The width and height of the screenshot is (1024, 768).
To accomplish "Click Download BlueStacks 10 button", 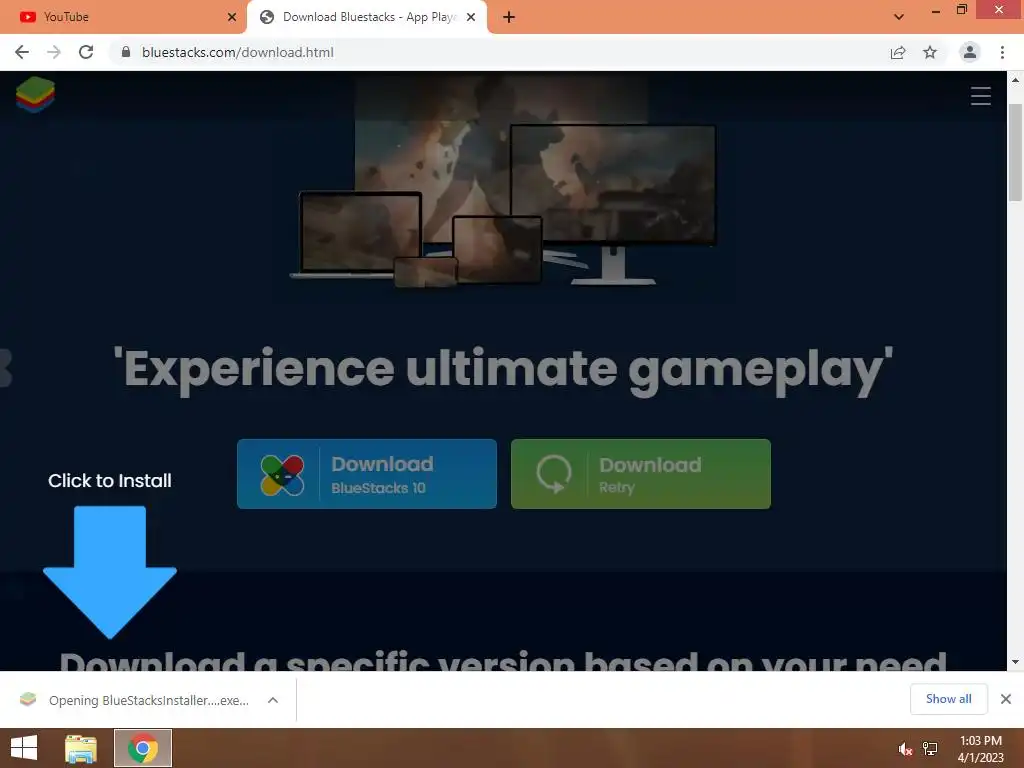I will 367,474.
